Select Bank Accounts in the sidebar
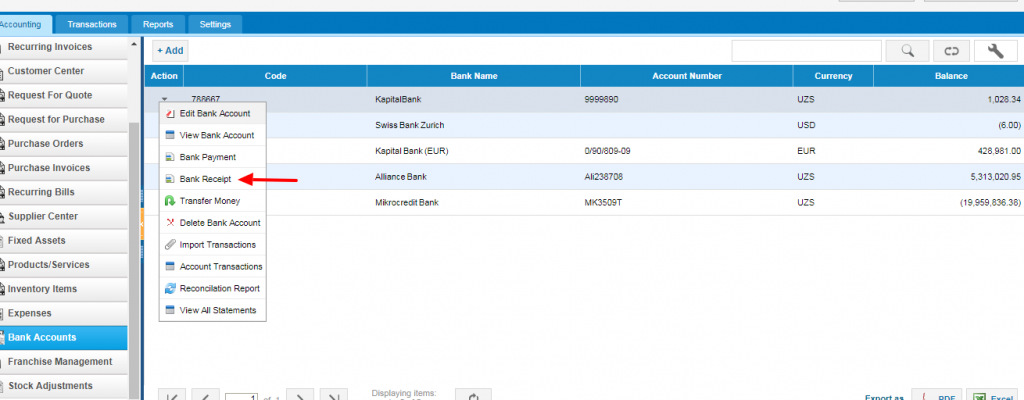The height and width of the screenshot is (400, 1024). click(63, 337)
